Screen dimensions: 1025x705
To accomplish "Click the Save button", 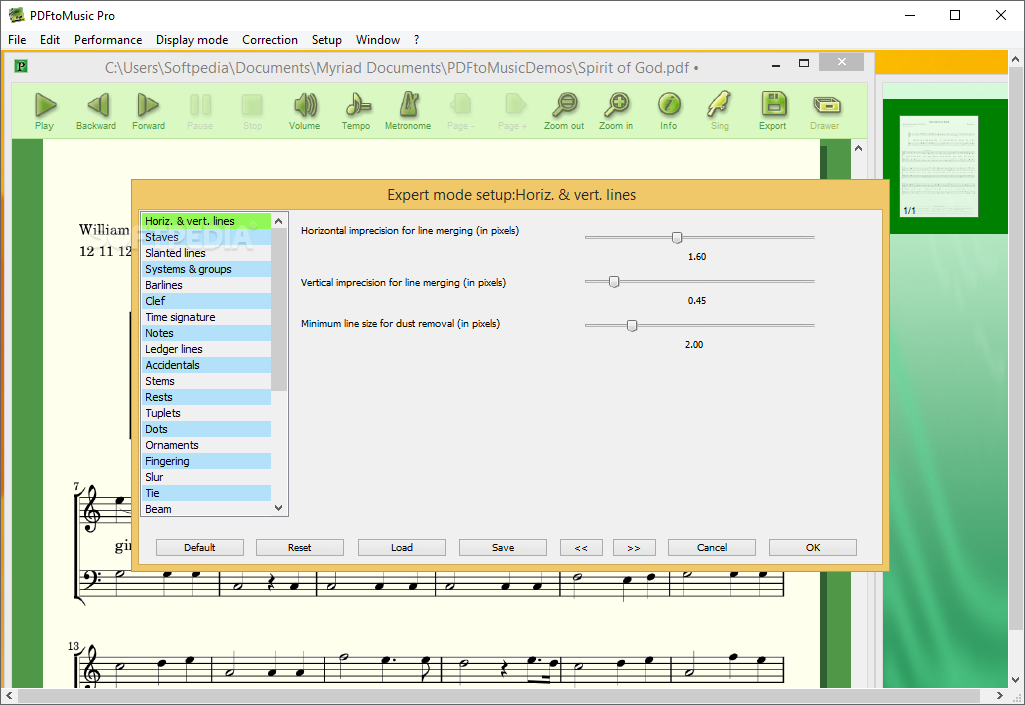I will coord(503,547).
